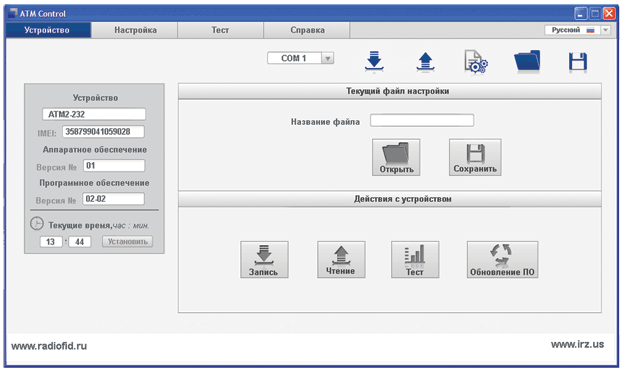Click the Запись button
This screenshot has width=620, height=372.
[264, 260]
